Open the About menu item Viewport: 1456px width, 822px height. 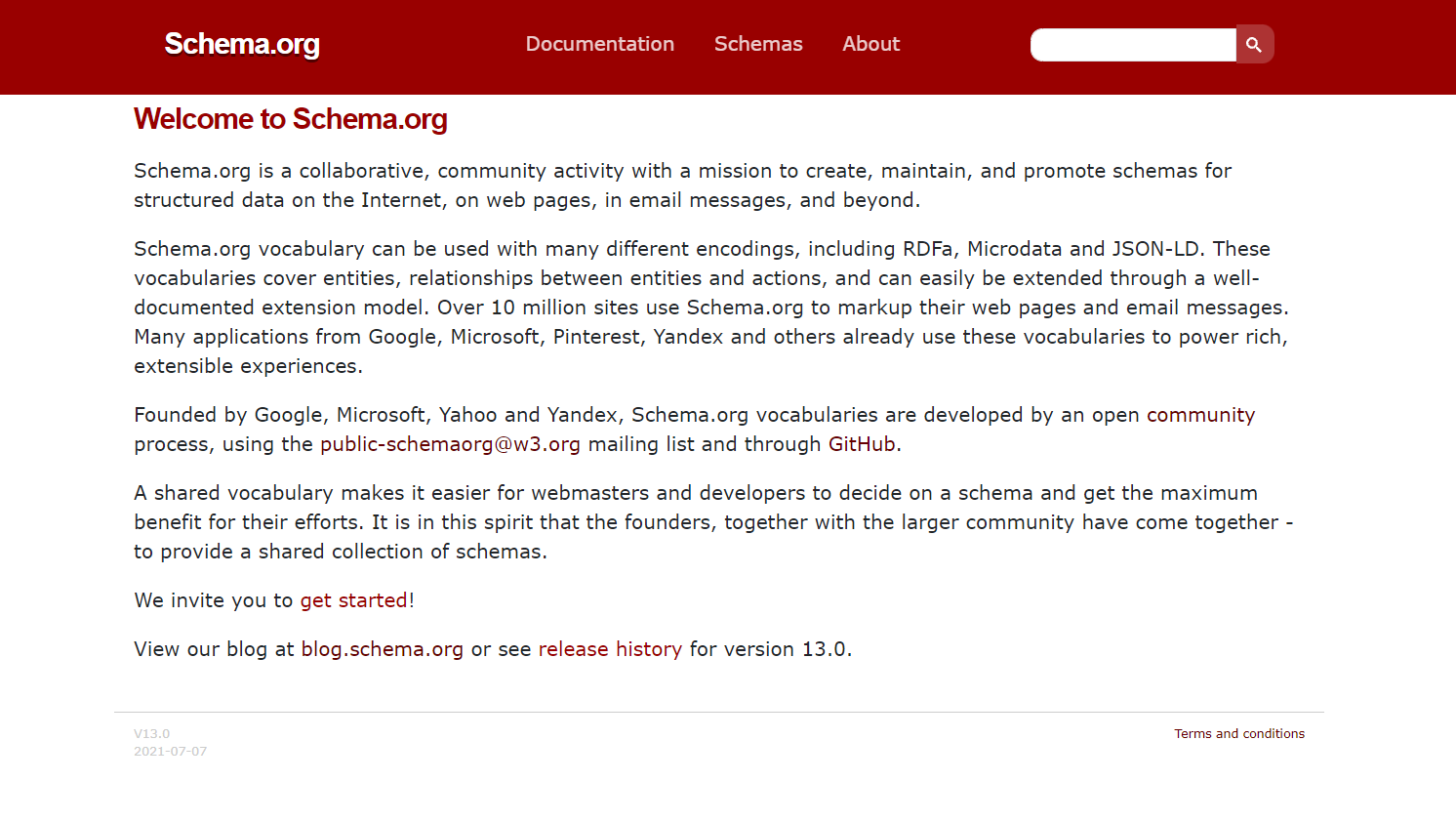pos(871,44)
